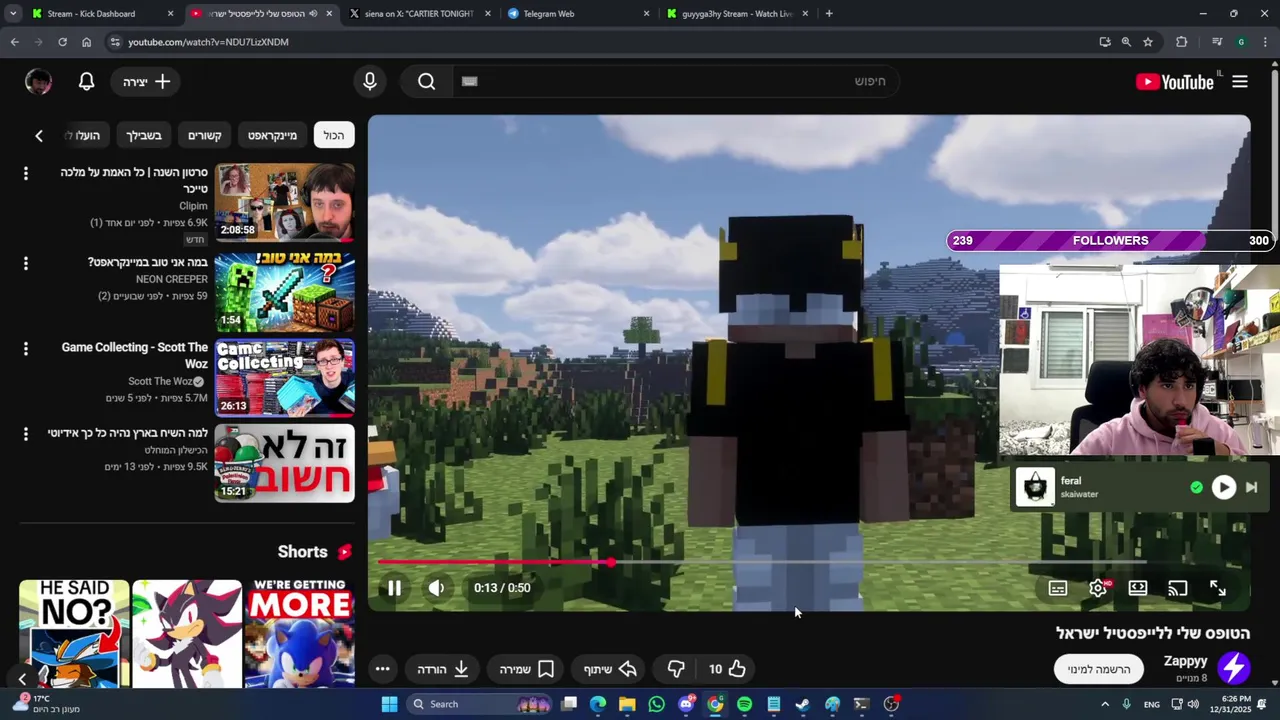Open Game Collecting Scott The Woz video
The width and height of the screenshot is (1280, 720).
pos(285,377)
